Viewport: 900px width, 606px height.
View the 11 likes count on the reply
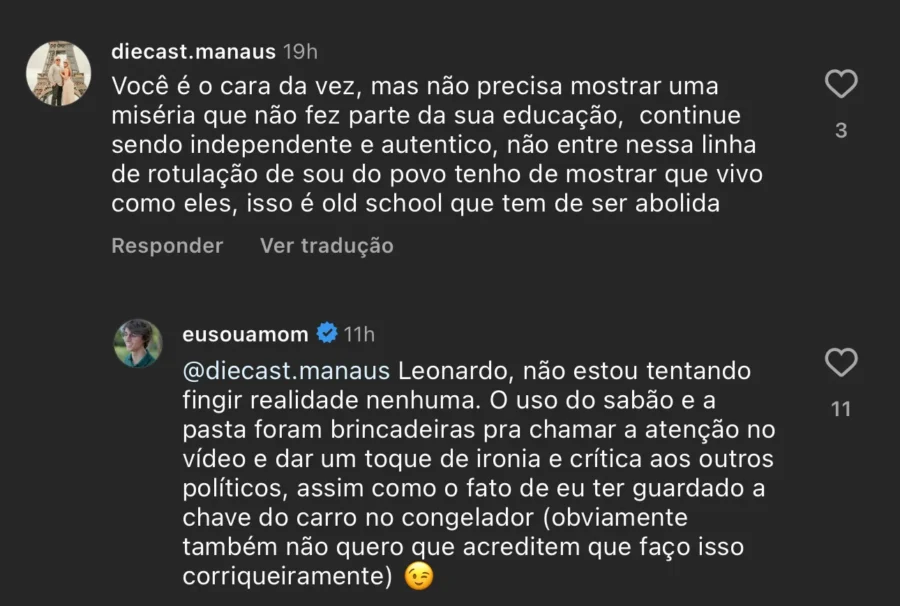(841, 408)
